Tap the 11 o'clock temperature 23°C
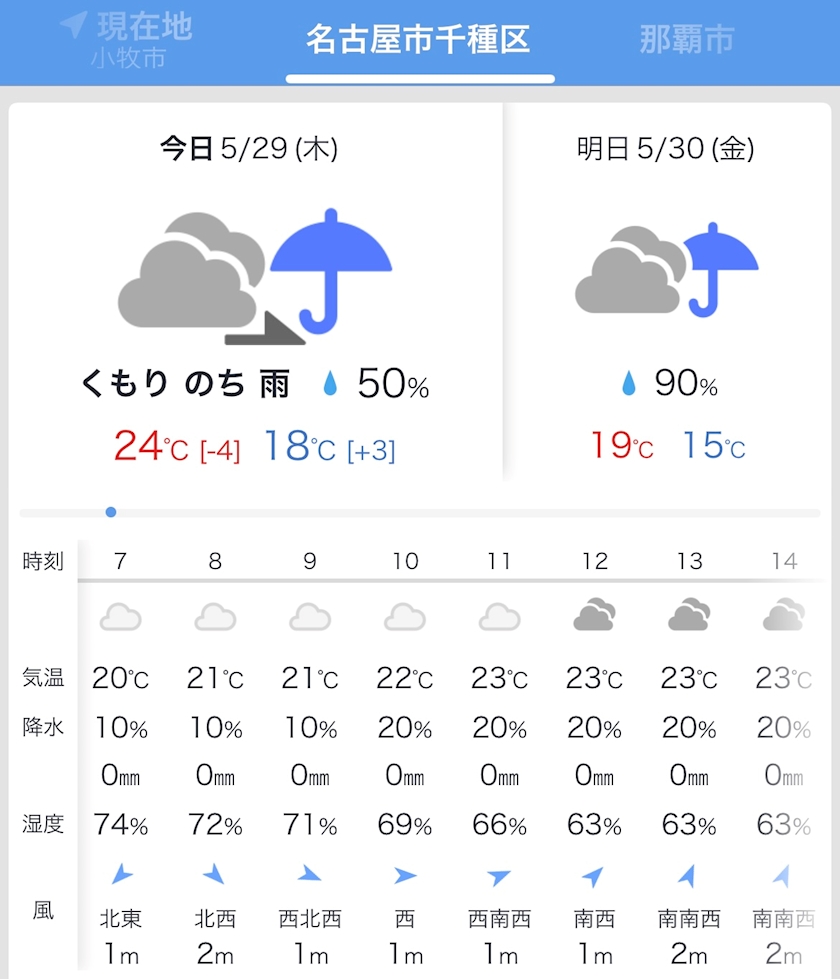This screenshot has height=979, width=840. tap(500, 679)
